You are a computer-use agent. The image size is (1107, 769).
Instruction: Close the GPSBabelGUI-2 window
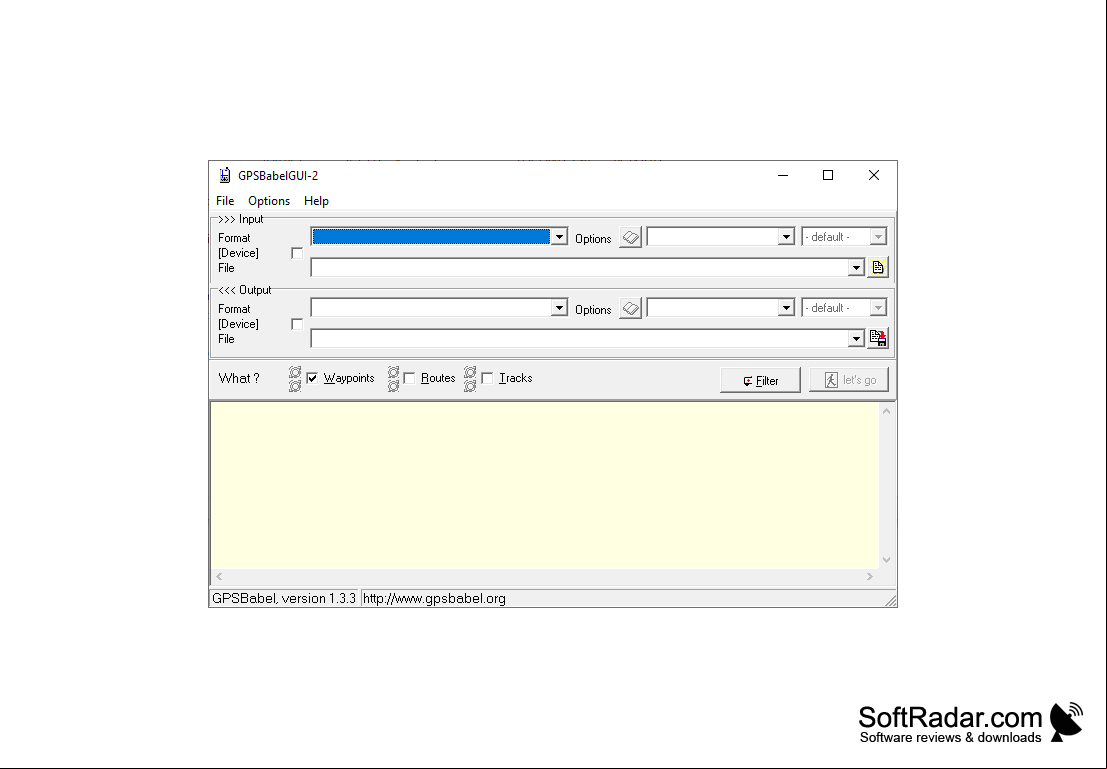tap(874, 175)
